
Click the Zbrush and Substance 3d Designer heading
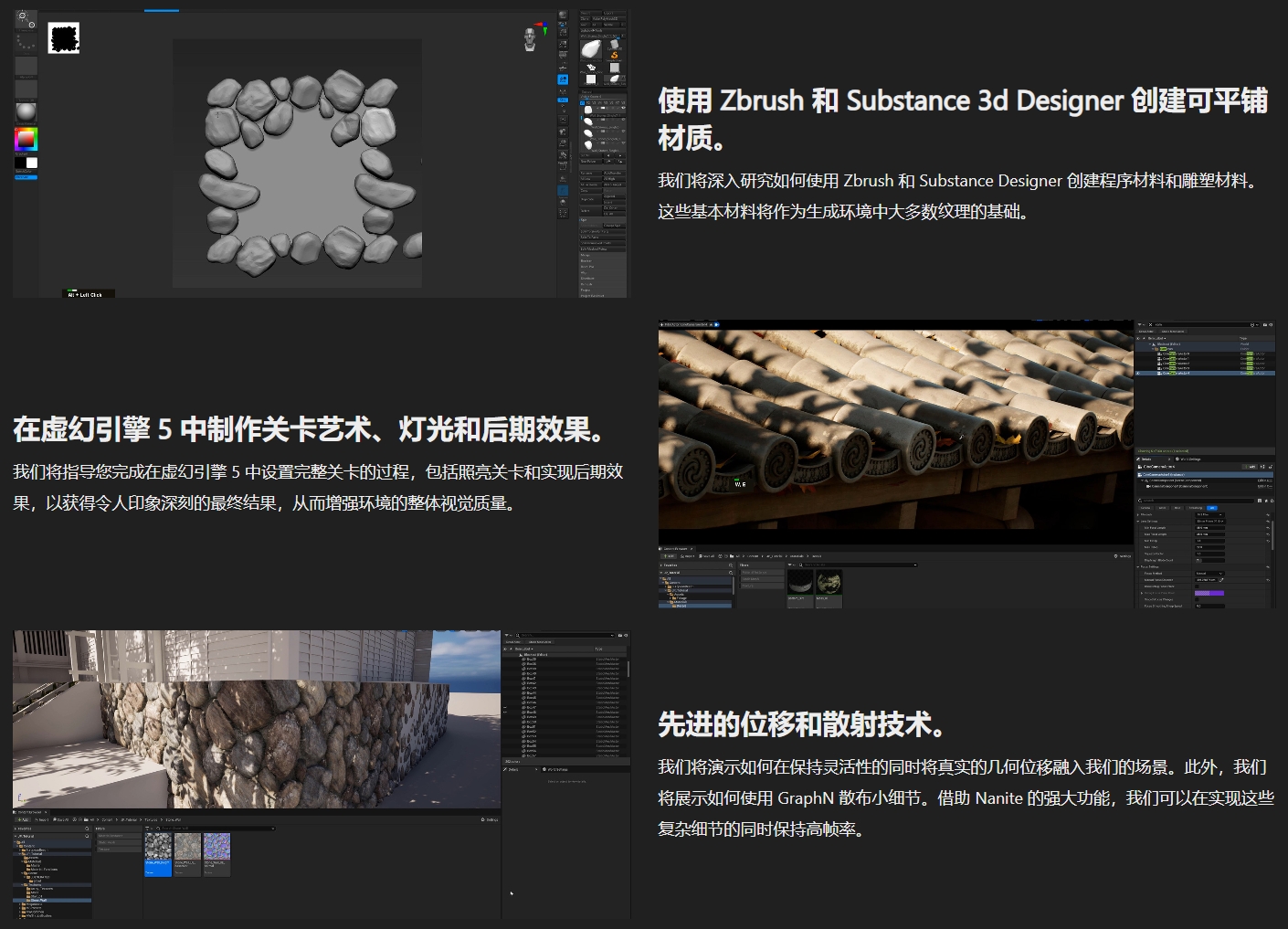(x=963, y=119)
